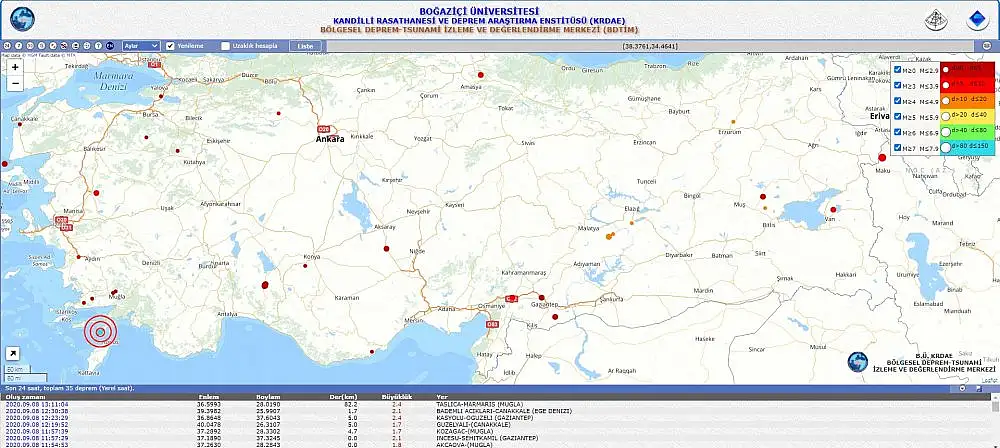Click the orange d>10 d≤20 depth swatch
The image size is (1000, 448).
967,100
